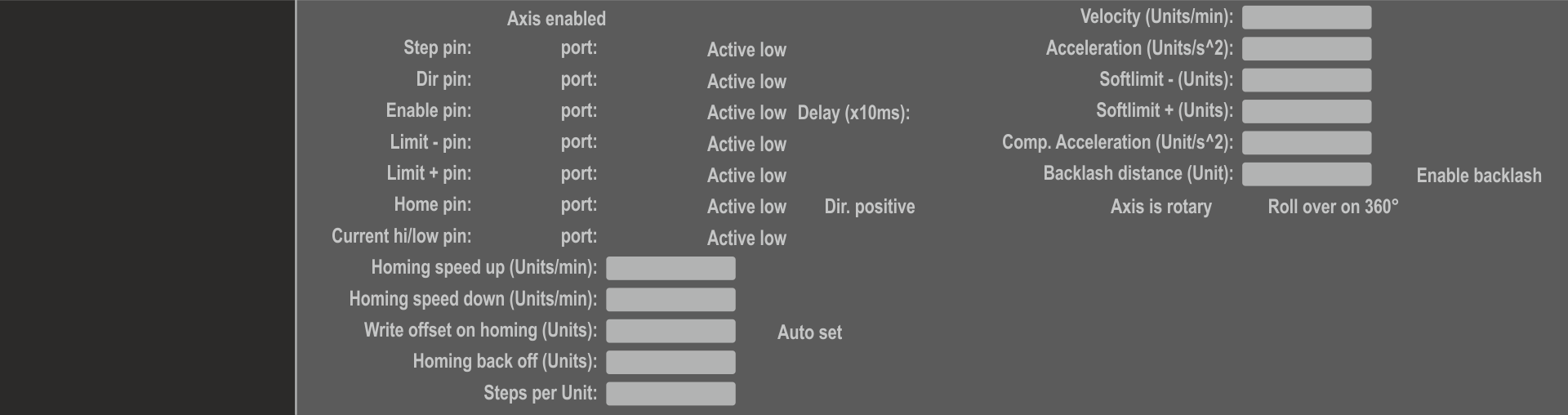This screenshot has height=415, width=1568.
Task: Toggle Active low for Current hi/low pin
Action: tap(746, 239)
